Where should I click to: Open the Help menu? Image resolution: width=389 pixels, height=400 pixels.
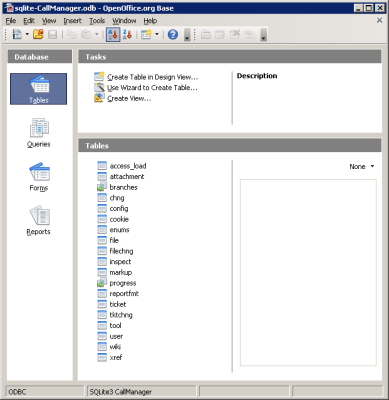(150, 21)
